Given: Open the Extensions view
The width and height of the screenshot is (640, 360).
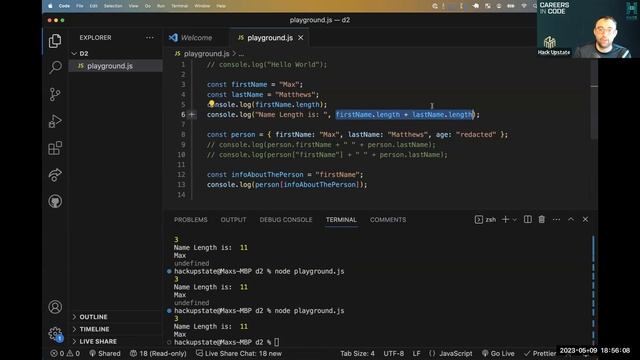Looking at the screenshot, I should [x=55, y=148].
